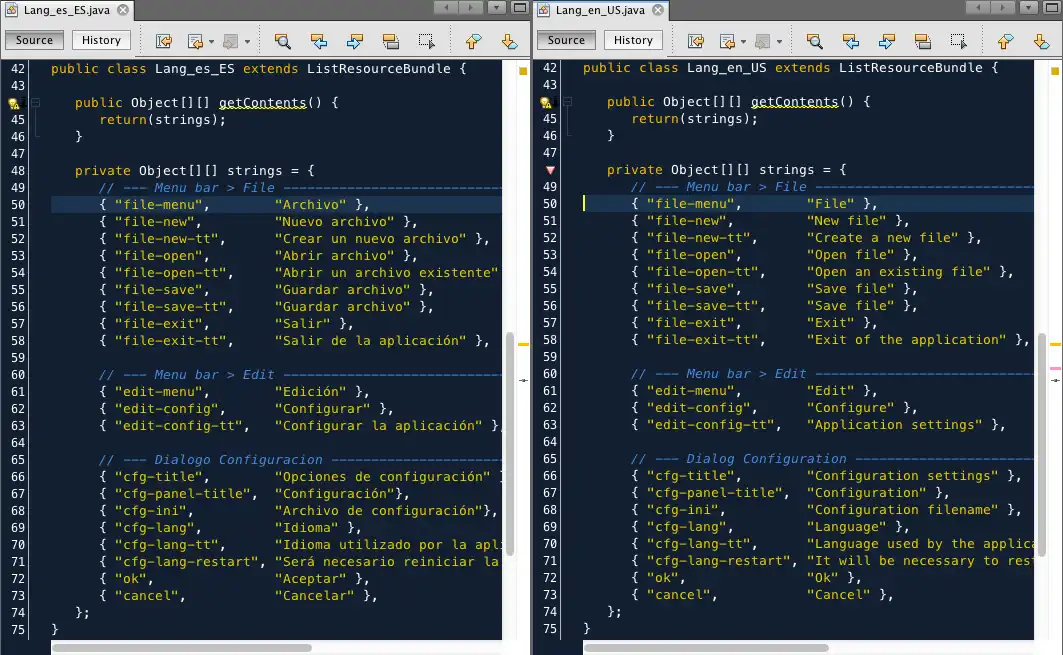
Task: Maximize the right editor tab group
Action: (x=1052, y=7)
